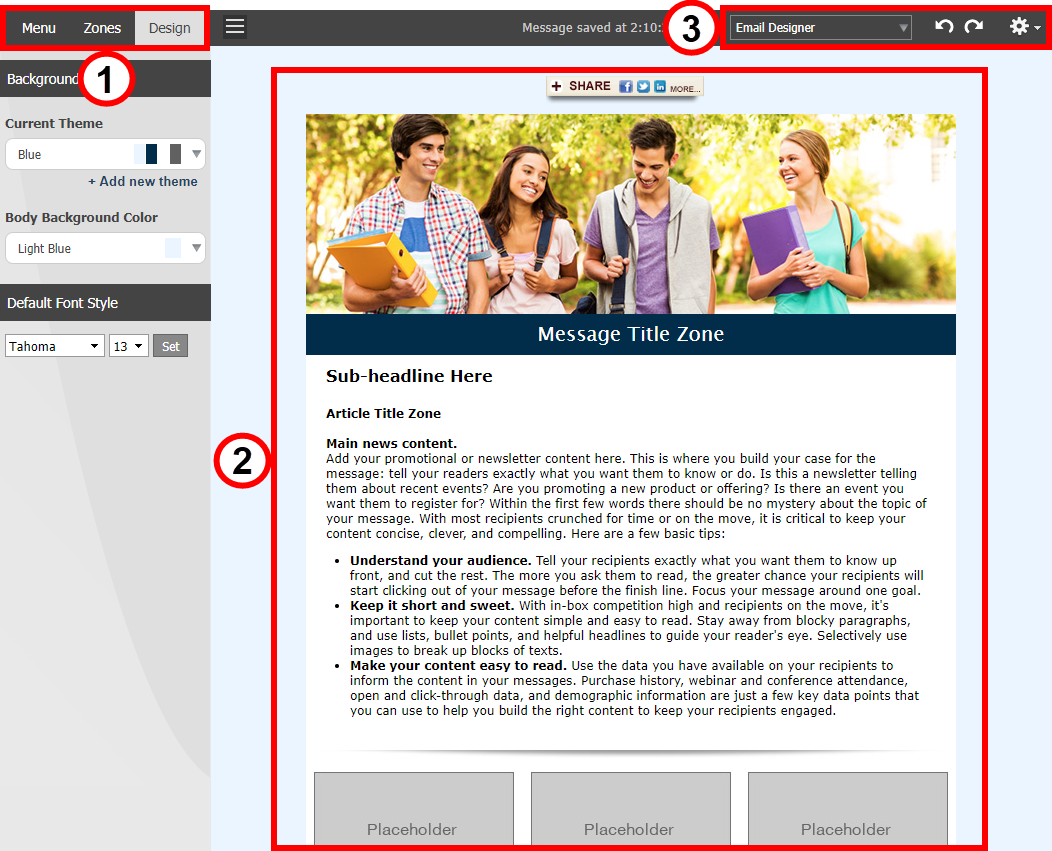
Task: Select the Design tab
Action: (170, 28)
